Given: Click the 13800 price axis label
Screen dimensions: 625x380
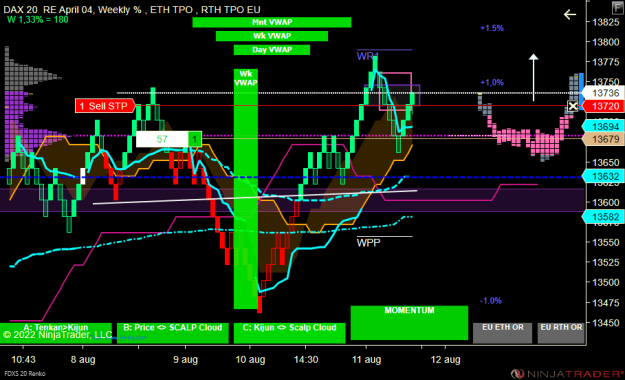Looking at the screenshot, I should (606, 42).
